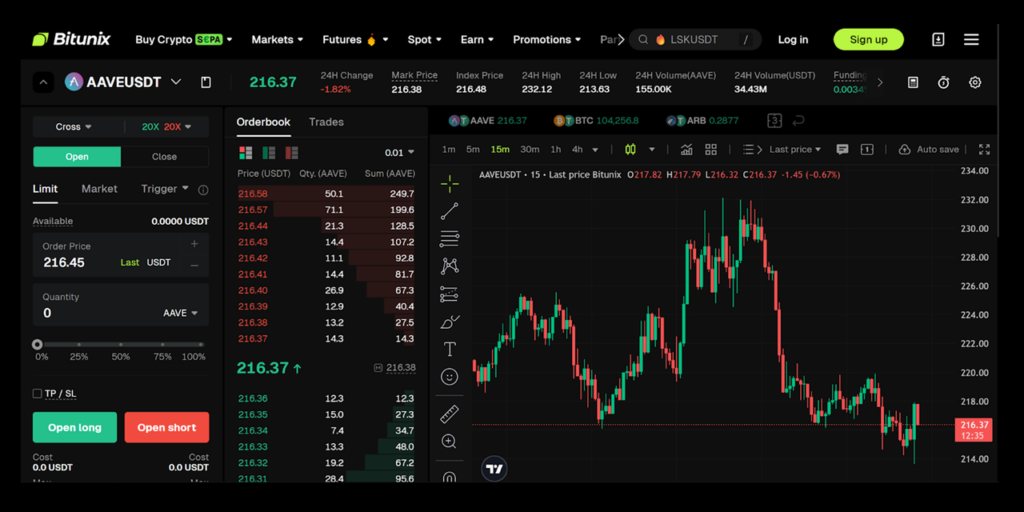
Task: Select the ruler measure tool
Action: click(449, 414)
